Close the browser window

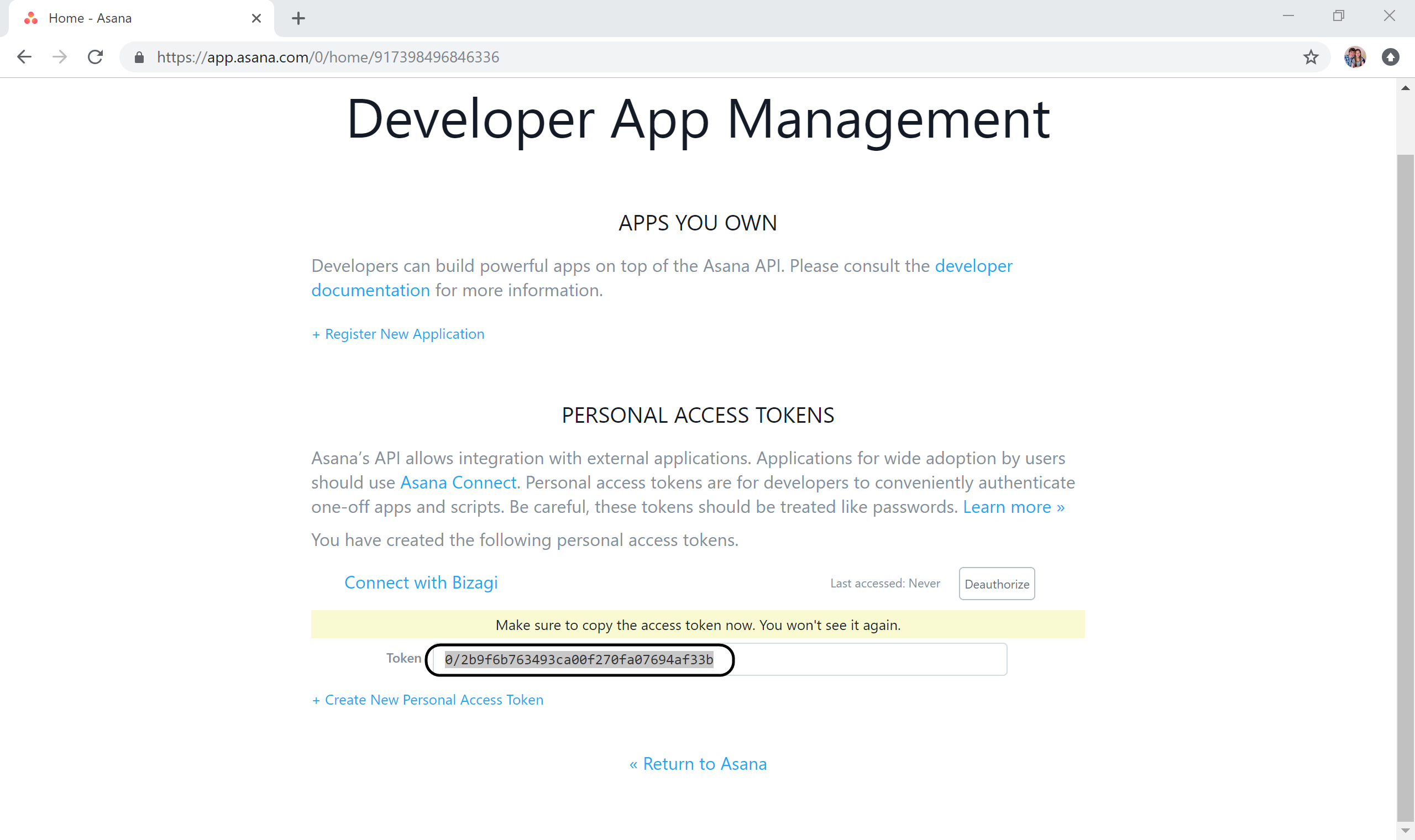click(1390, 17)
